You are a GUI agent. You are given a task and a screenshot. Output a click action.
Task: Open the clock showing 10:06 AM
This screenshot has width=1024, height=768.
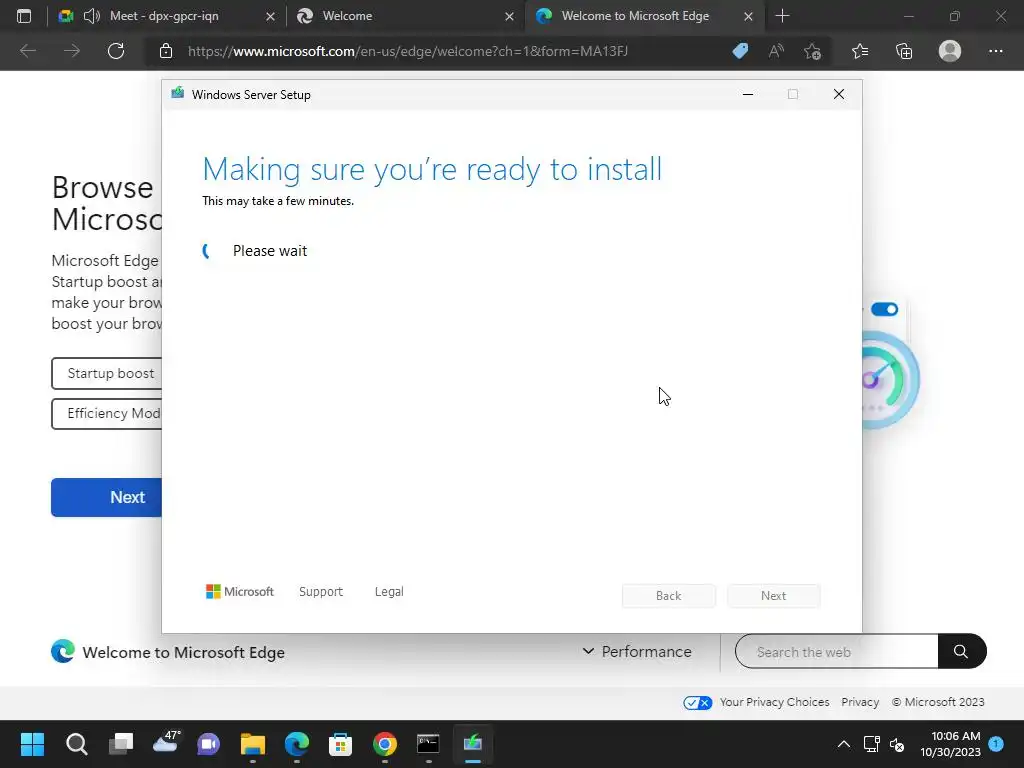click(951, 744)
